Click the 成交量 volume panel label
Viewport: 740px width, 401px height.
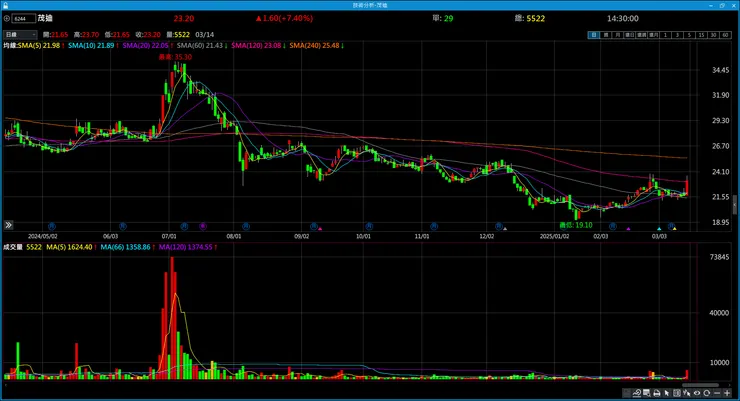point(13,247)
